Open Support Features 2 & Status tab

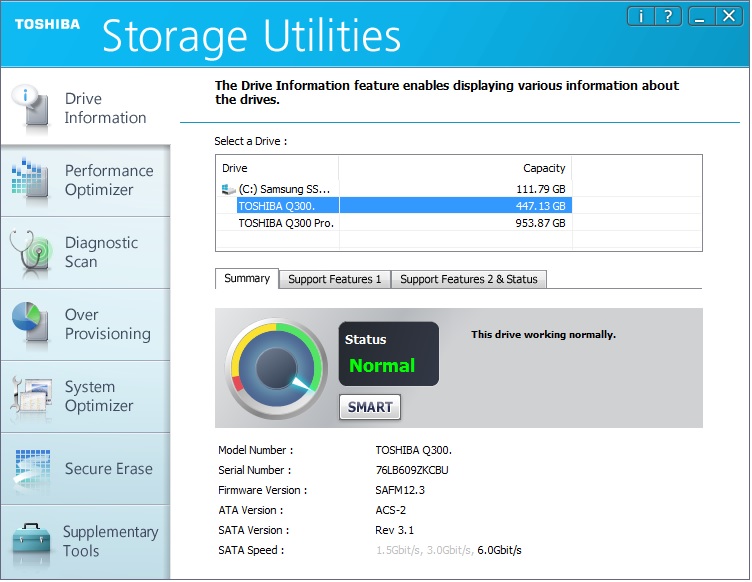(x=469, y=279)
